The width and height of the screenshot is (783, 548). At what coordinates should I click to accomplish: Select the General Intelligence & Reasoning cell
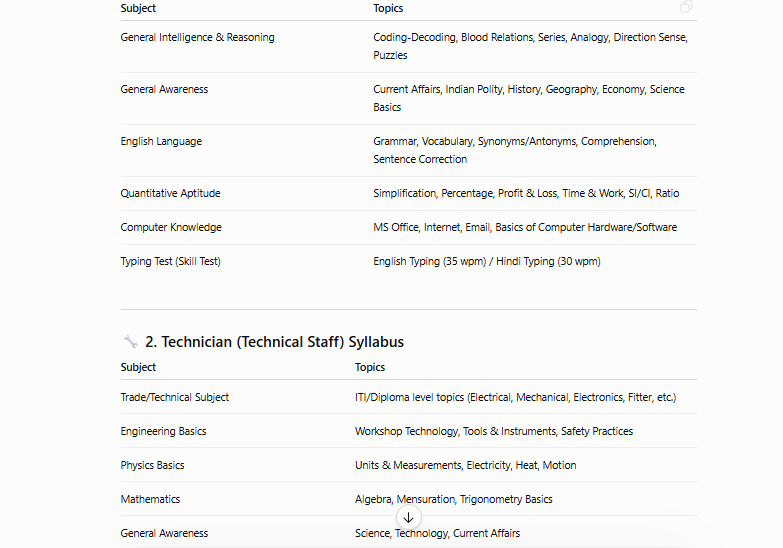pyautogui.click(x=197, y=37)
